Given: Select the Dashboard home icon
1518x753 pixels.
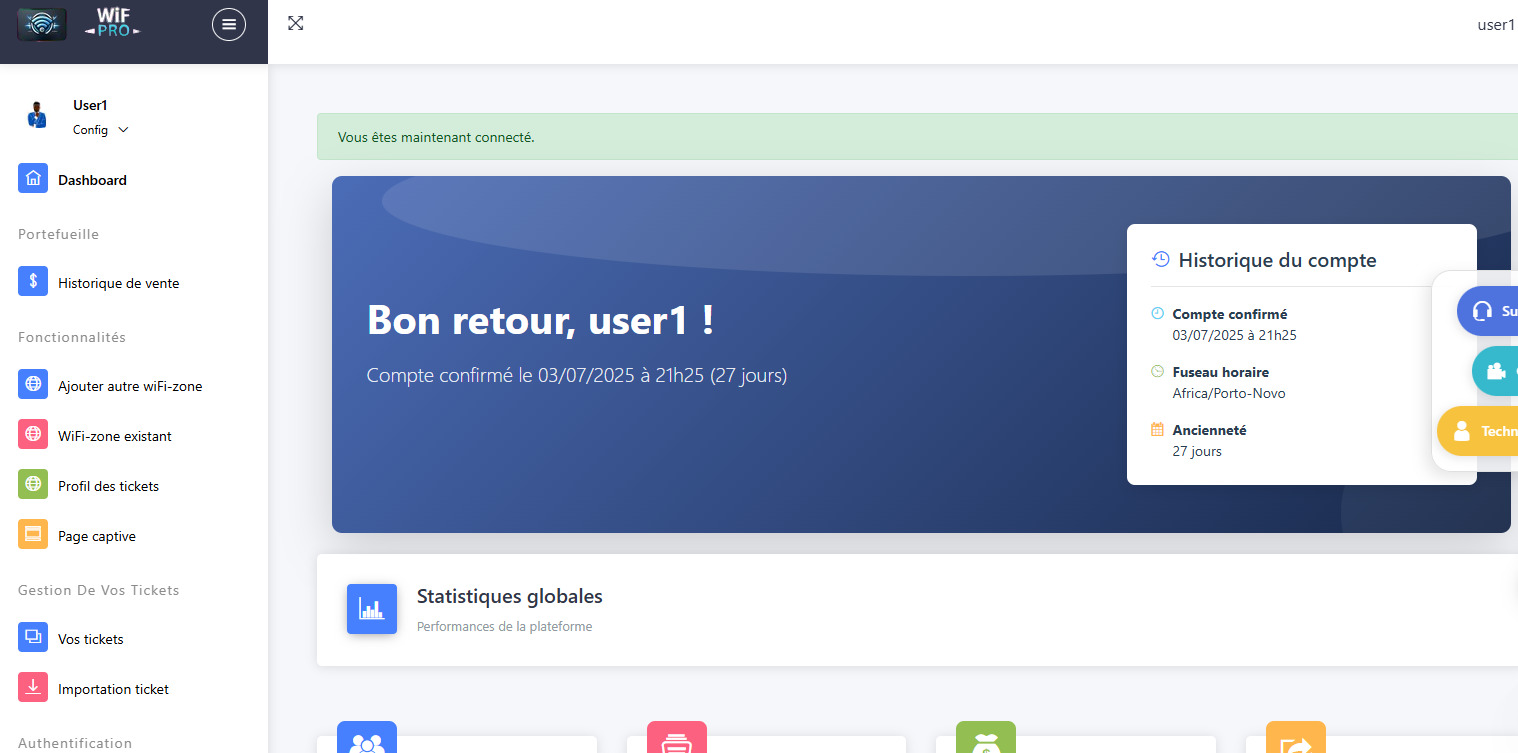Looking at the screenshot, I should tap(33, 178).
